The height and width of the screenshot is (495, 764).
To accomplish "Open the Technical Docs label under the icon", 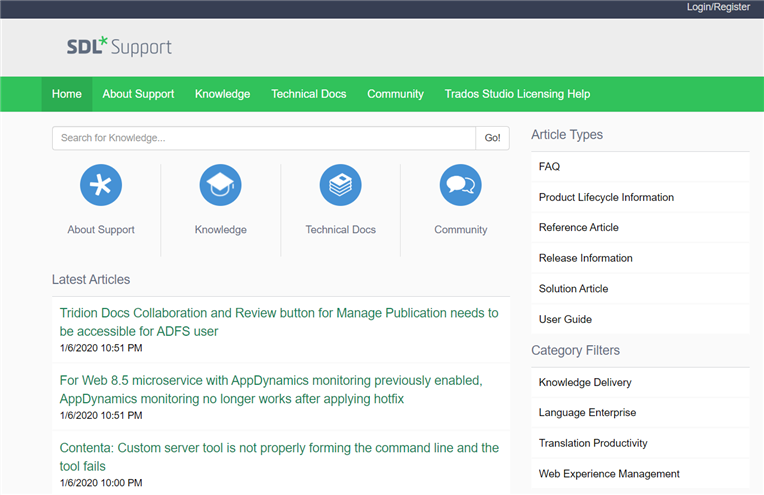I will [x=341, y=229].
